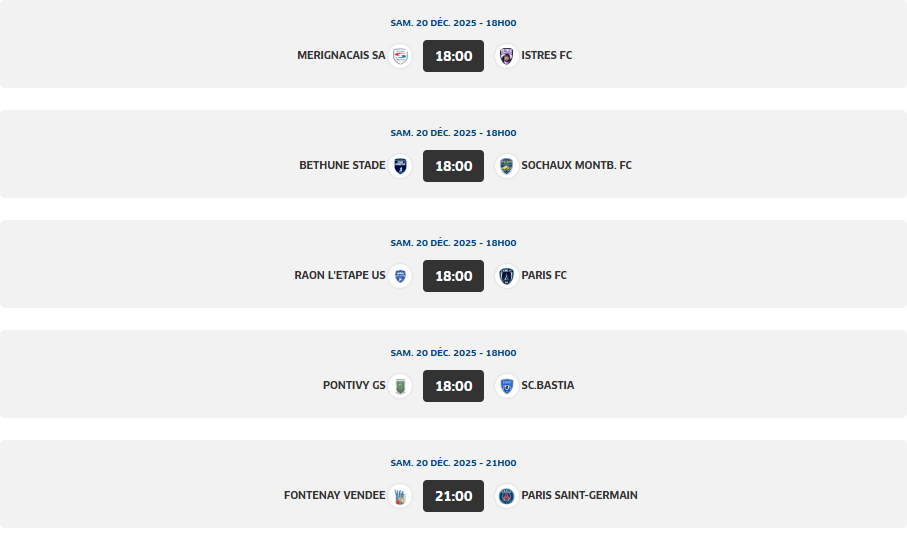Screen dimensions: 907x534
Task: Click the Merignacais SA club crest
Action: (400, 56)
